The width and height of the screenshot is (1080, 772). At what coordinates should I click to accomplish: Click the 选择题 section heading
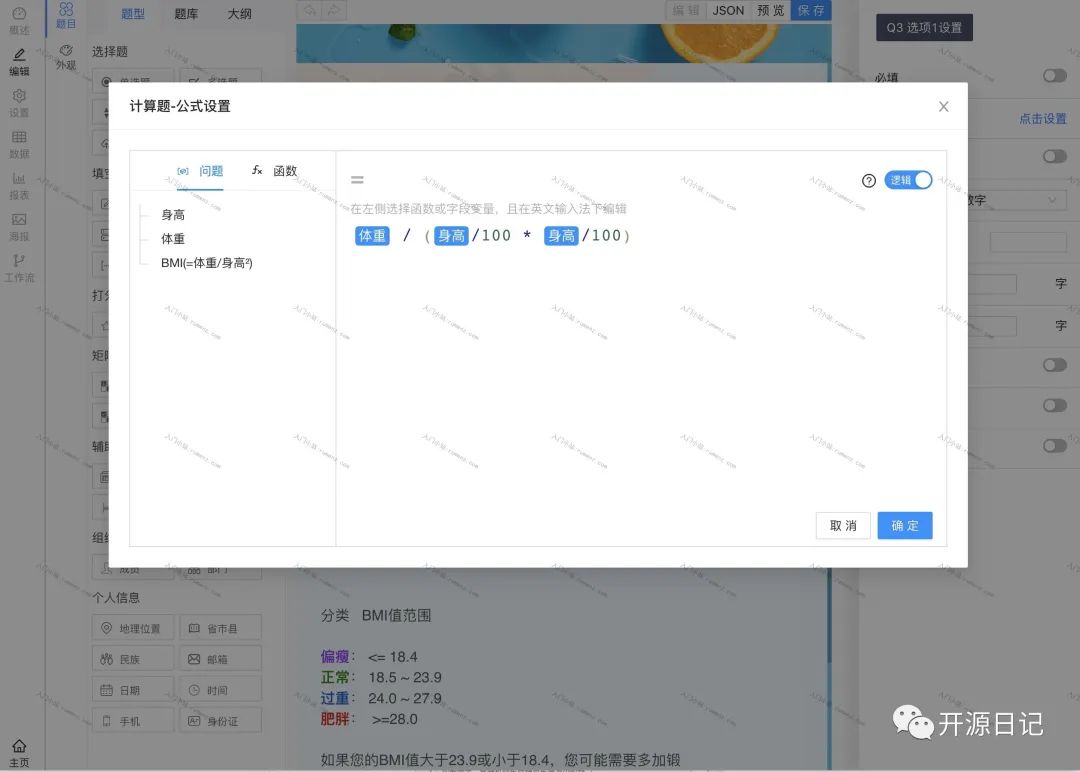tap(110, 52)
